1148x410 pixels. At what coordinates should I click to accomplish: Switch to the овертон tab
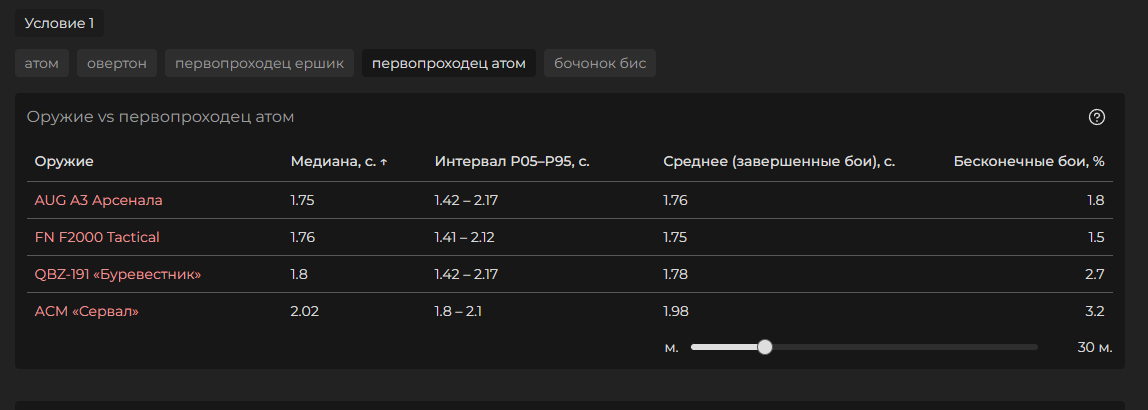coord(116,63)
